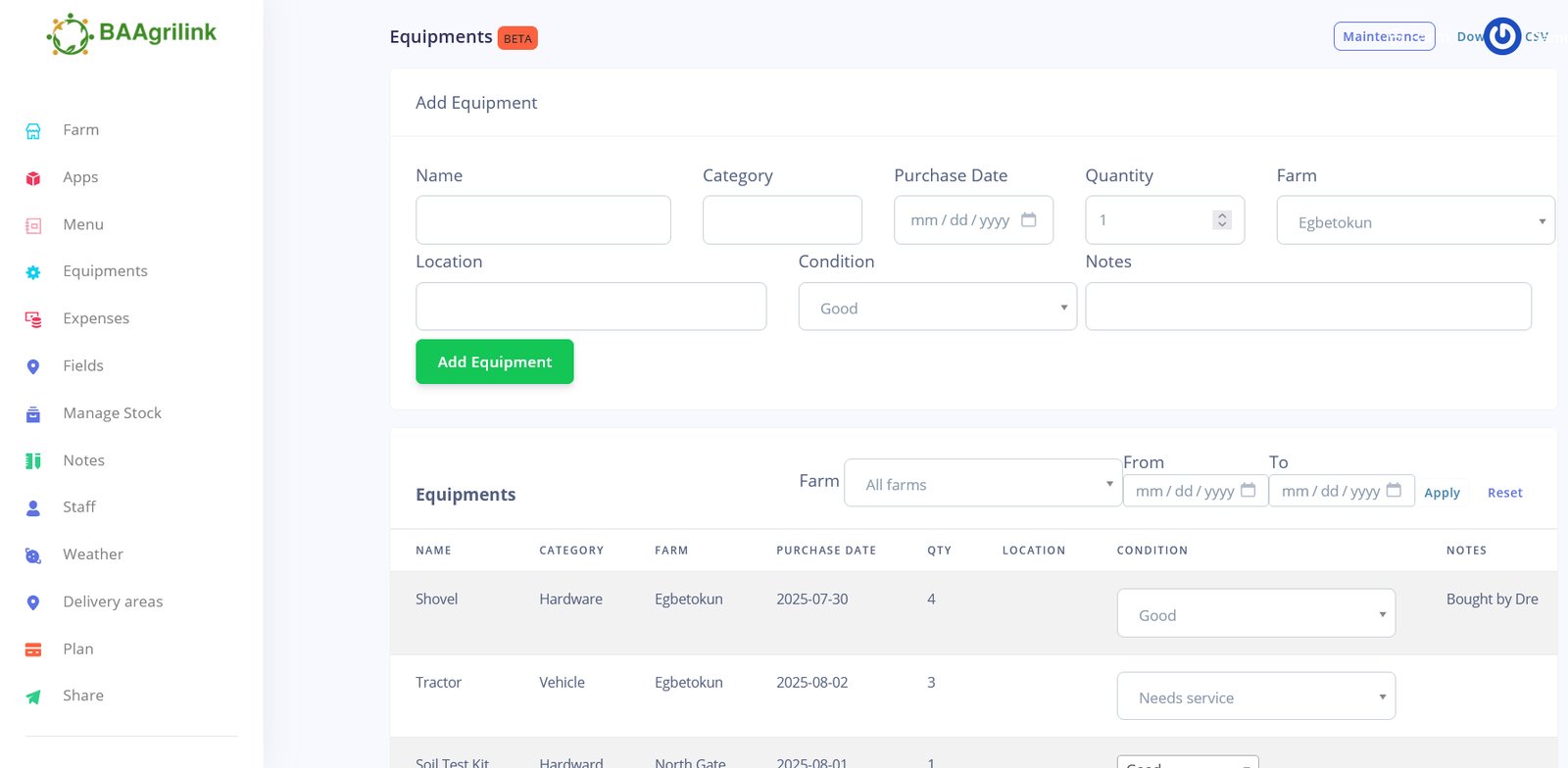Adjust the Quantity stepper arrows
The width and height of the screenshot is (1568, 768).
1221,220
